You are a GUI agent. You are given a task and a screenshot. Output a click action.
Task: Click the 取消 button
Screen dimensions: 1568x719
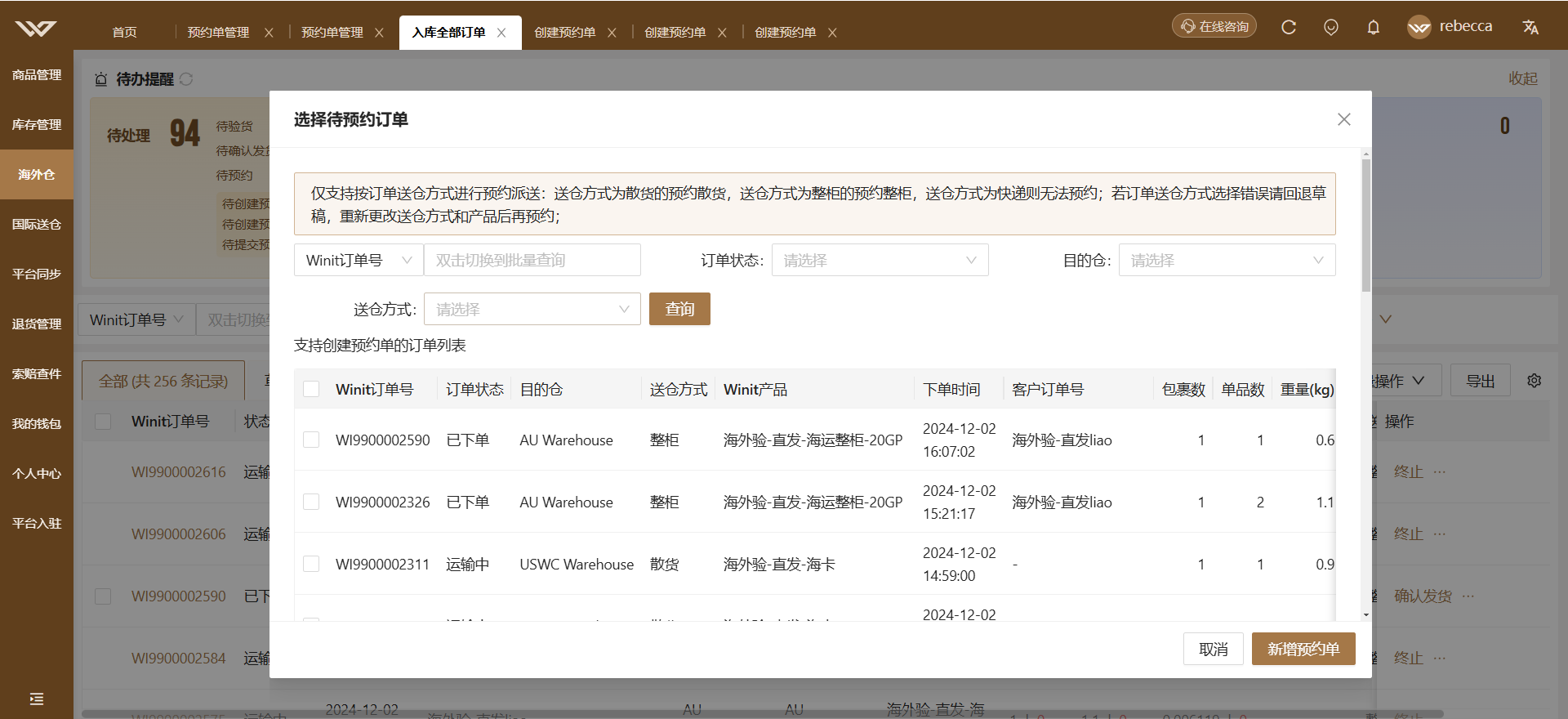click(1214, 649)
